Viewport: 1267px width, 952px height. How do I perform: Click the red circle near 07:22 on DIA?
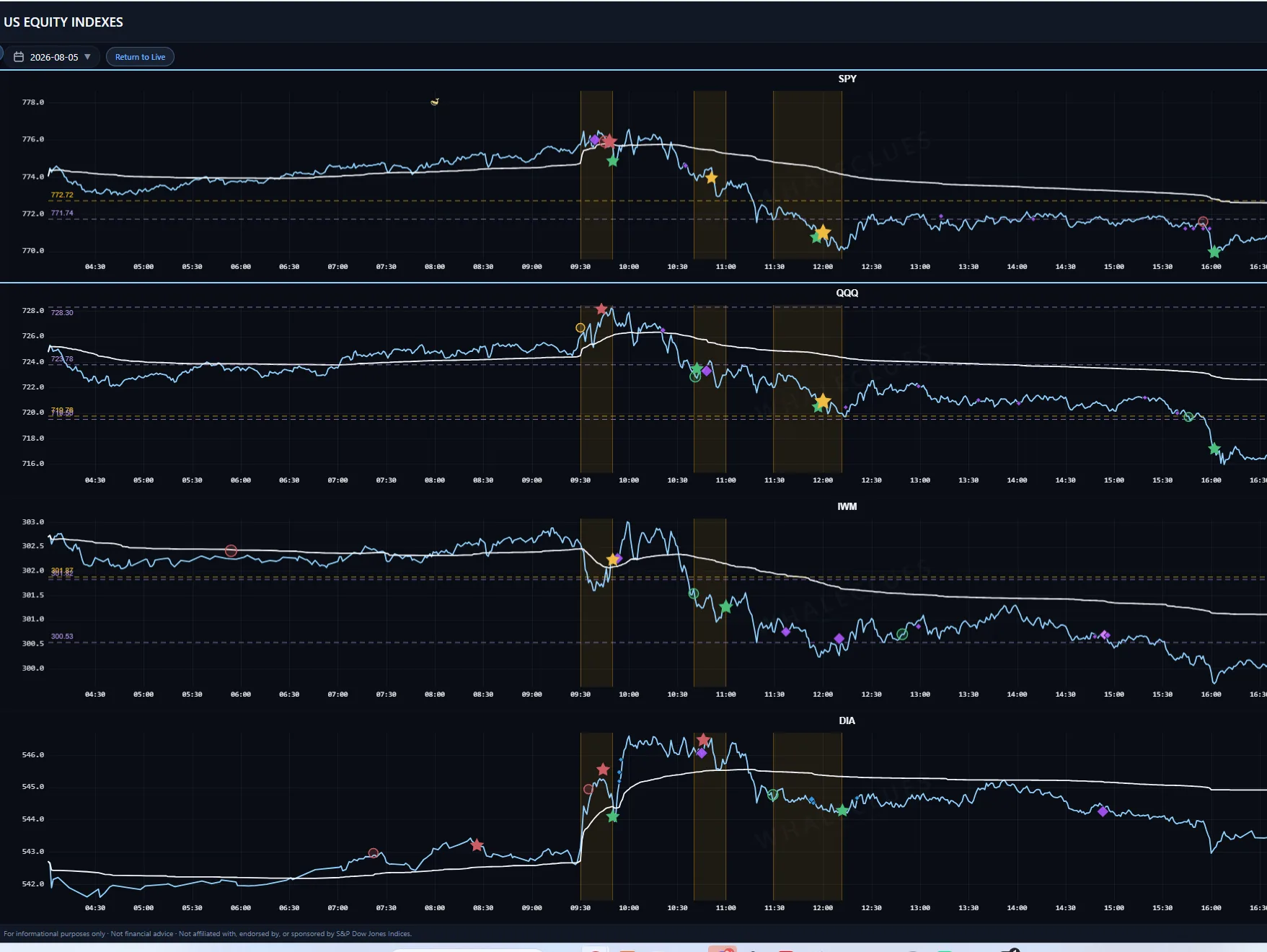374,853
